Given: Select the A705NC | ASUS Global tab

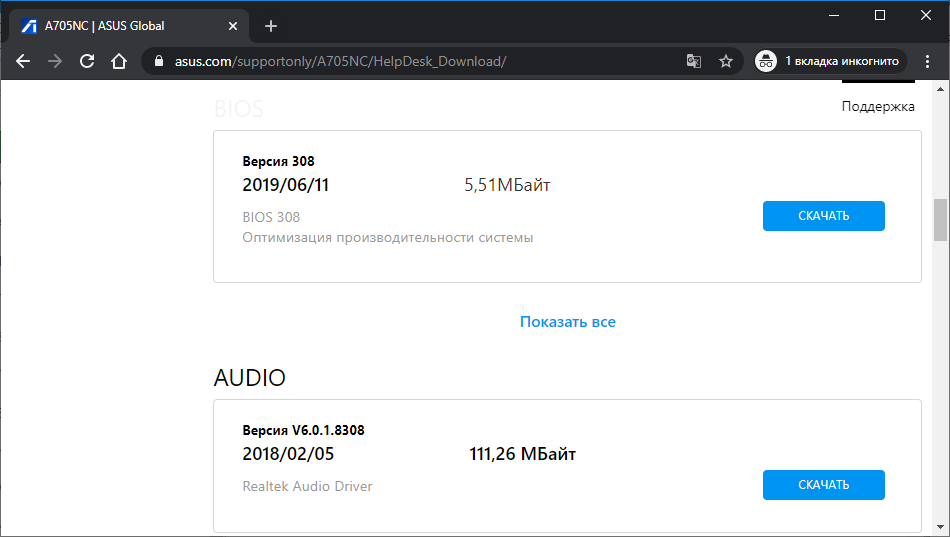Looking at the screenshot, I should tap(120, 26).
